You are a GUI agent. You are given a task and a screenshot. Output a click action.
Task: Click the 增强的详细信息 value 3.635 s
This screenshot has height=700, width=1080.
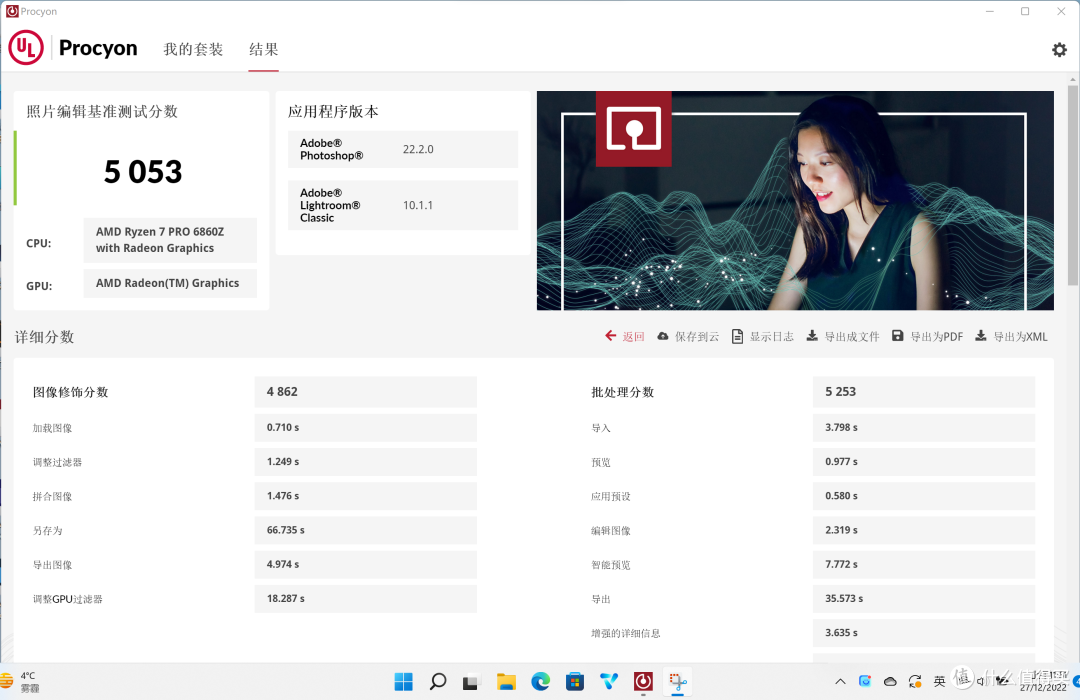coord(924,632)
